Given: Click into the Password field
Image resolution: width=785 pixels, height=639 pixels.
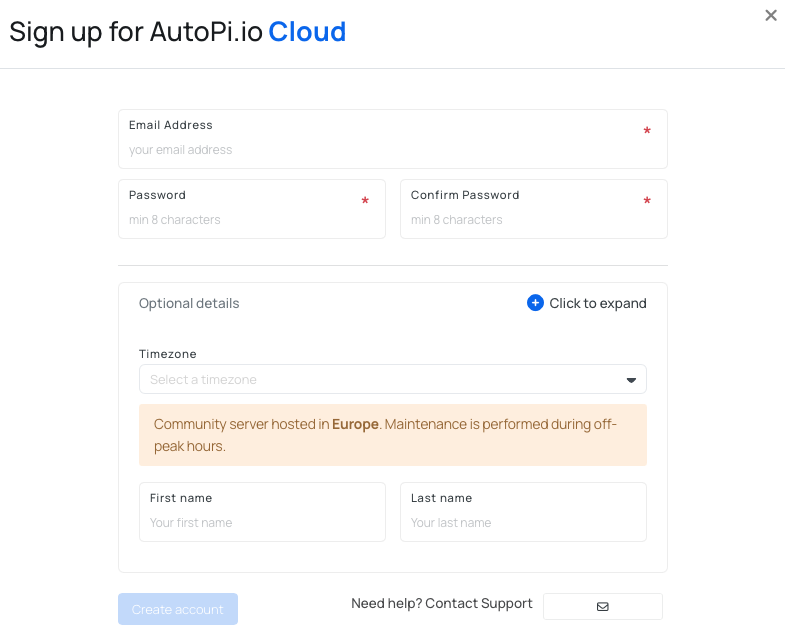Looking at the screenshot, I should [252, 209].
